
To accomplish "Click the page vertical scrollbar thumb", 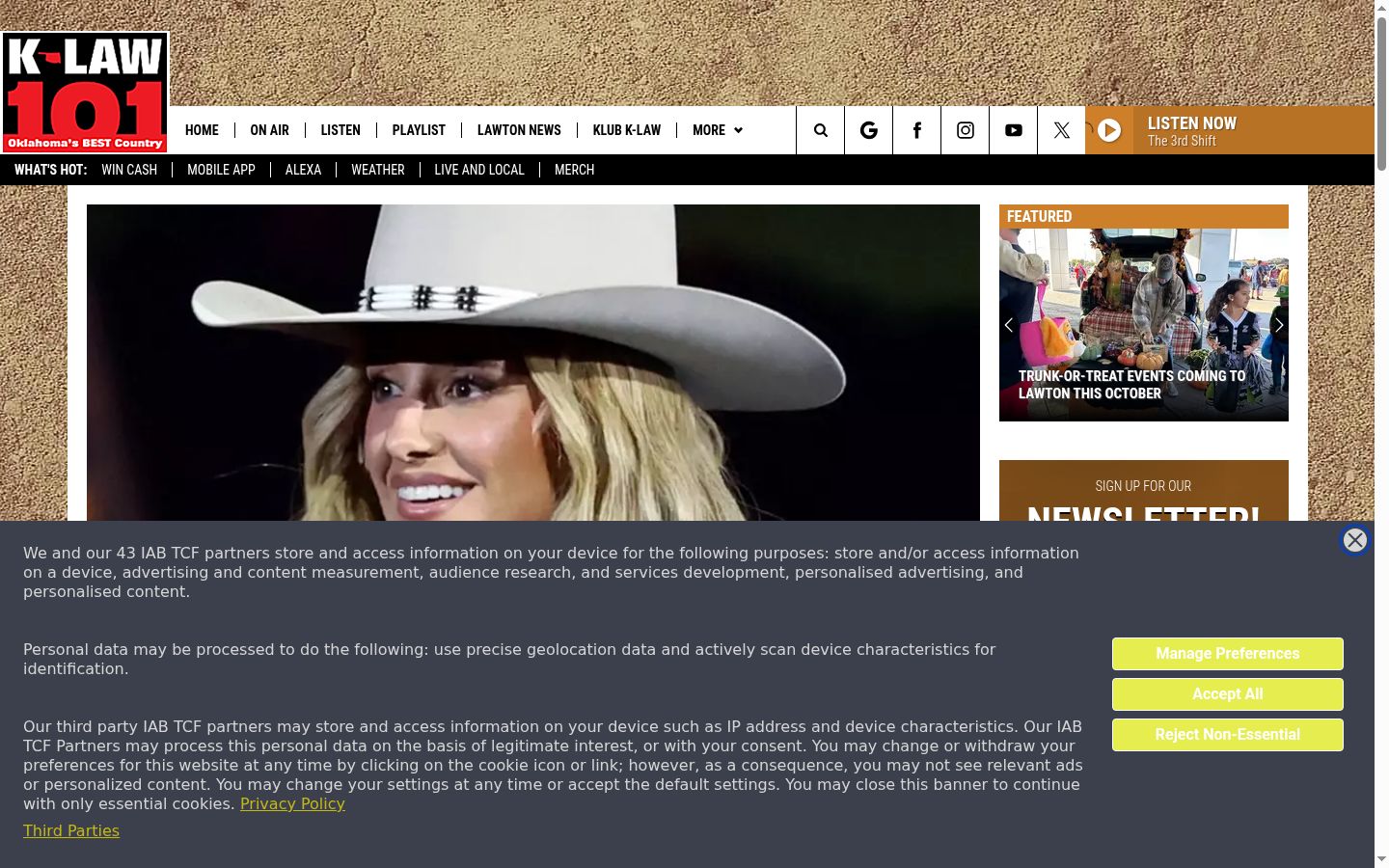I will click(1381, 94).
